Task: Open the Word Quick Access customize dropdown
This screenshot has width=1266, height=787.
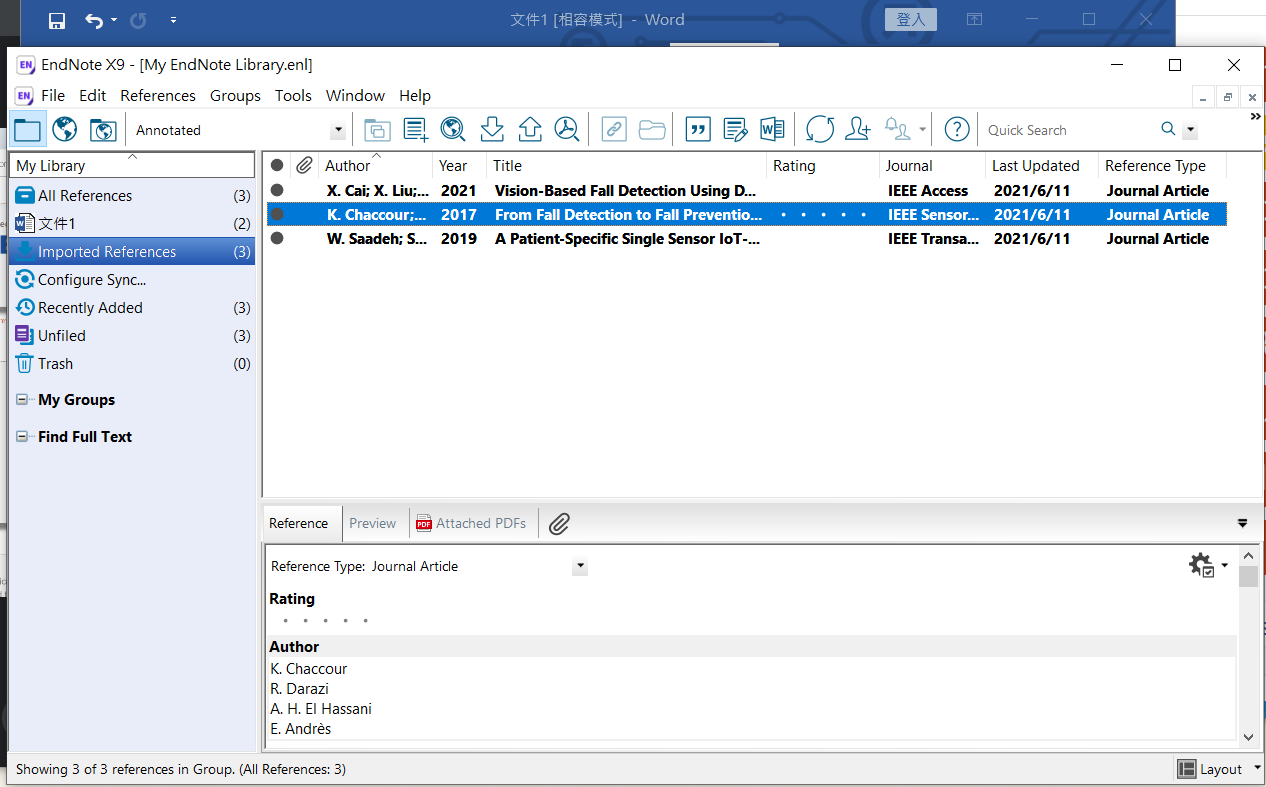Action: click(x=173, y=20)
